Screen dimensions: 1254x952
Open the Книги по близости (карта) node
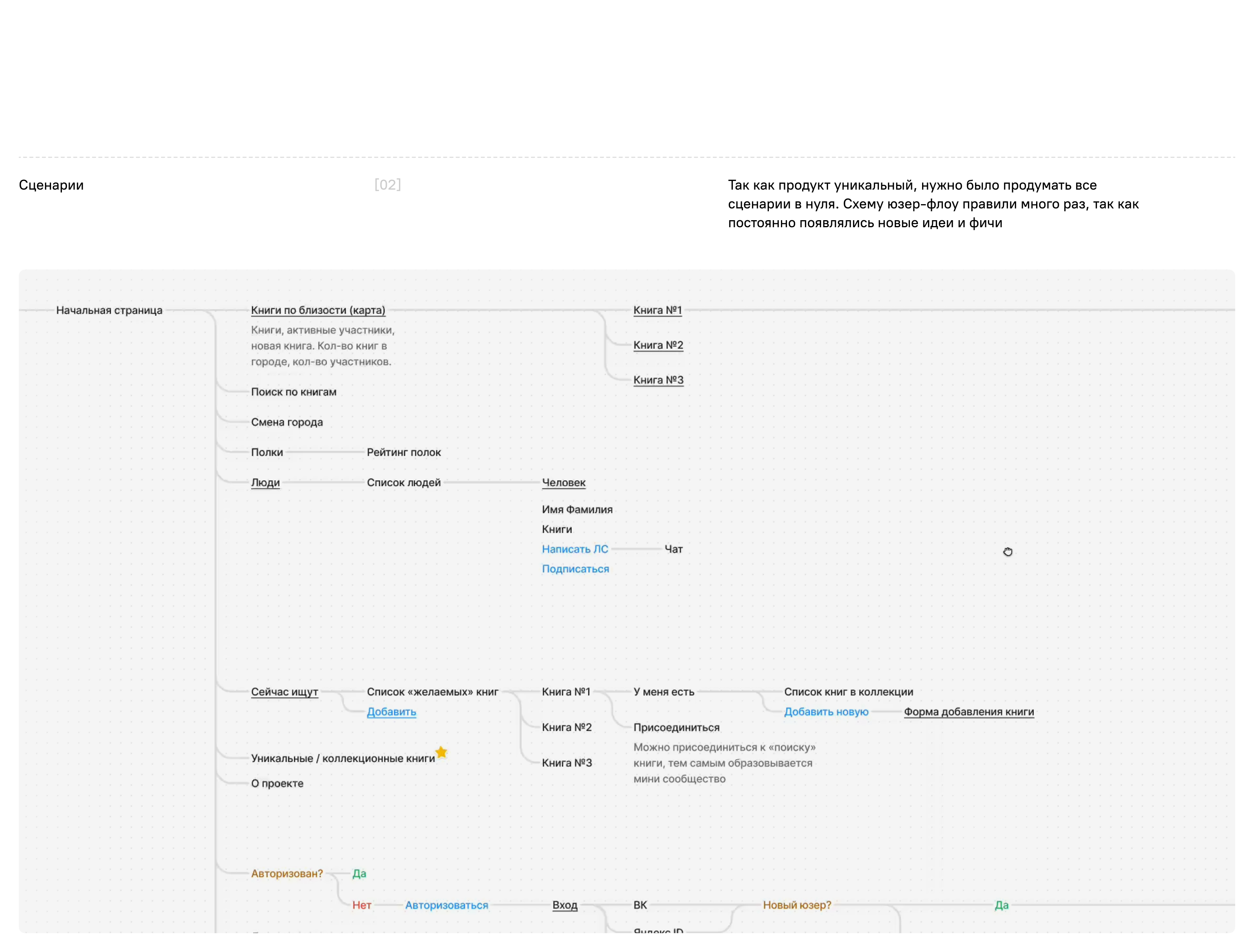click(x=318, y=310)
